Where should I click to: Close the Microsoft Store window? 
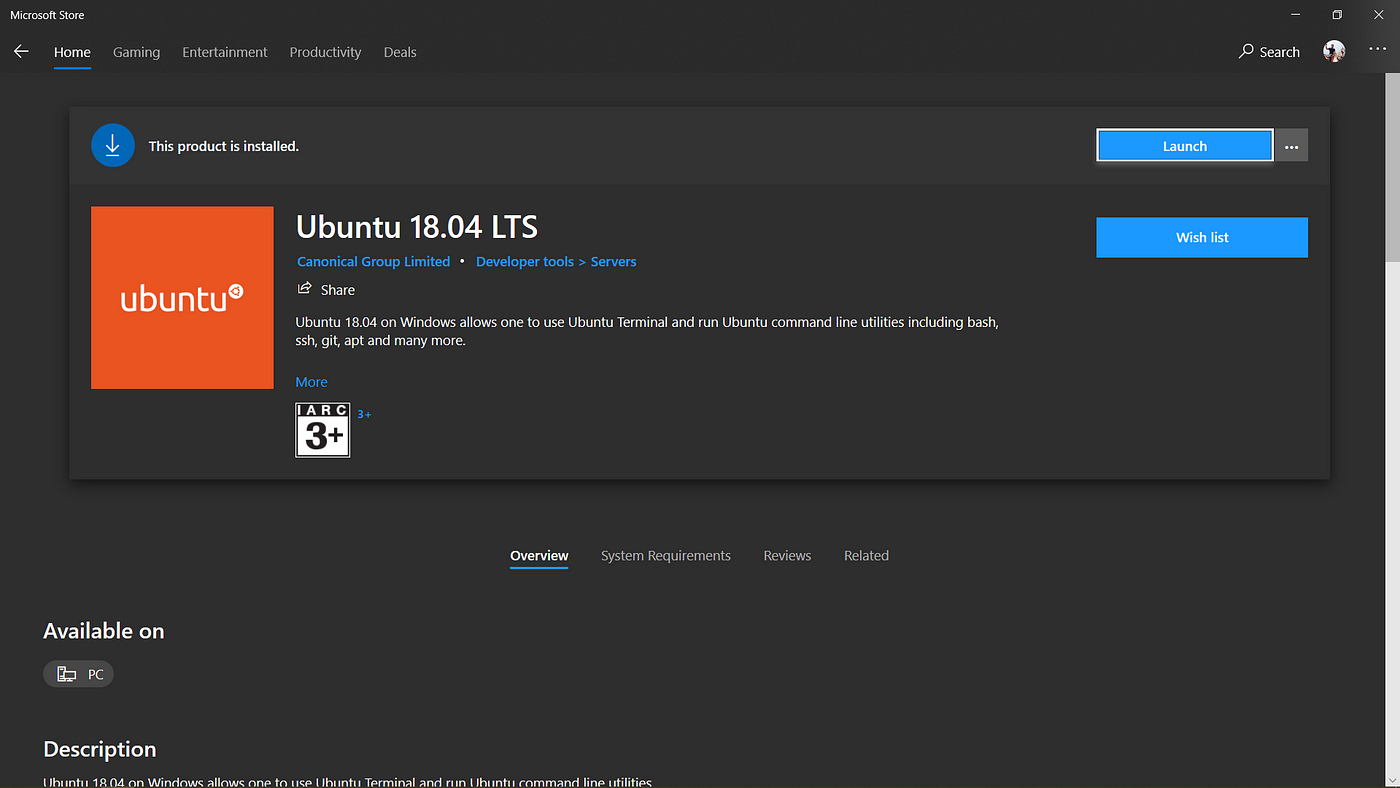1378,15
